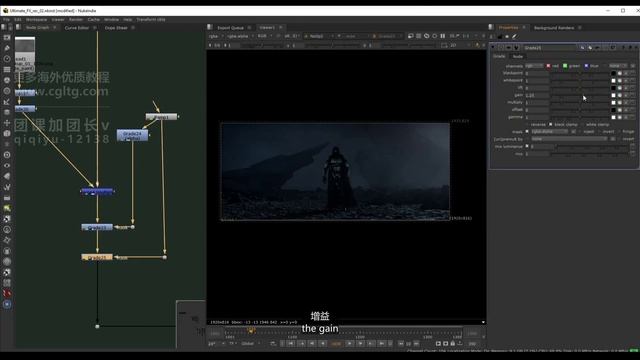Open the rgba.alpha channel dropdown
640x360 pixels.
(x=240, y=36)
